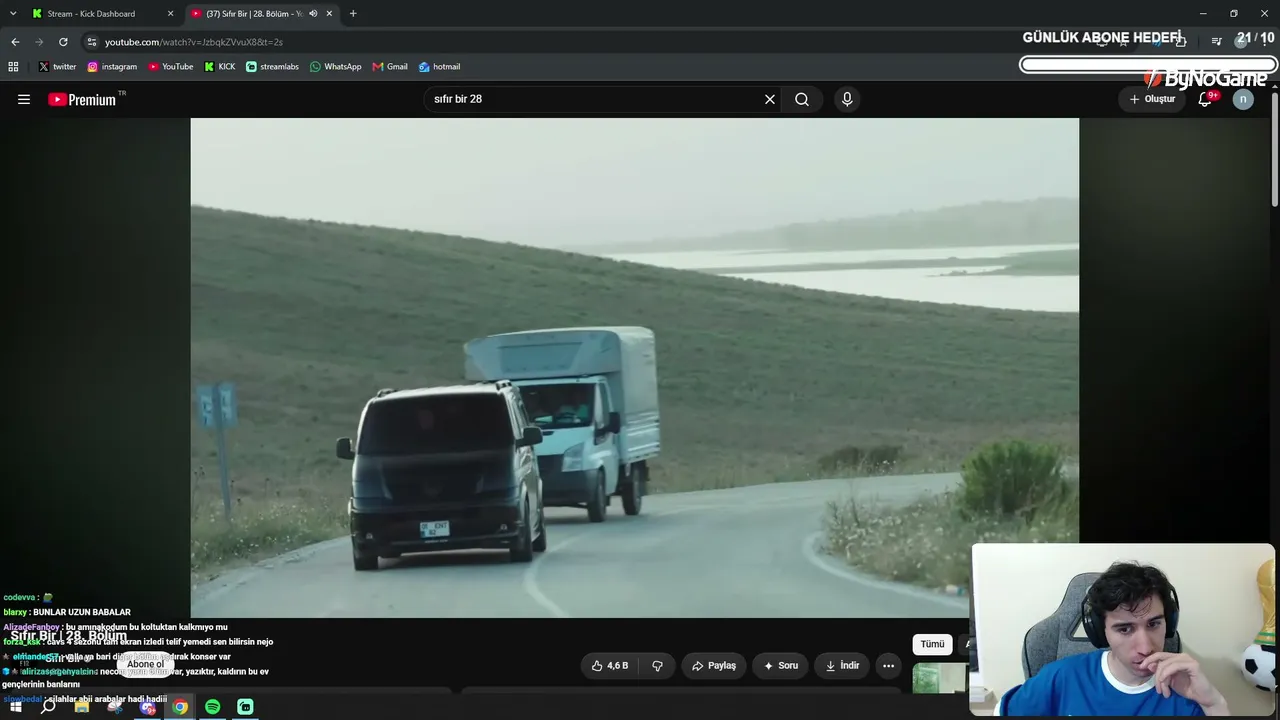Download the video with İndir

coord(842,665)
